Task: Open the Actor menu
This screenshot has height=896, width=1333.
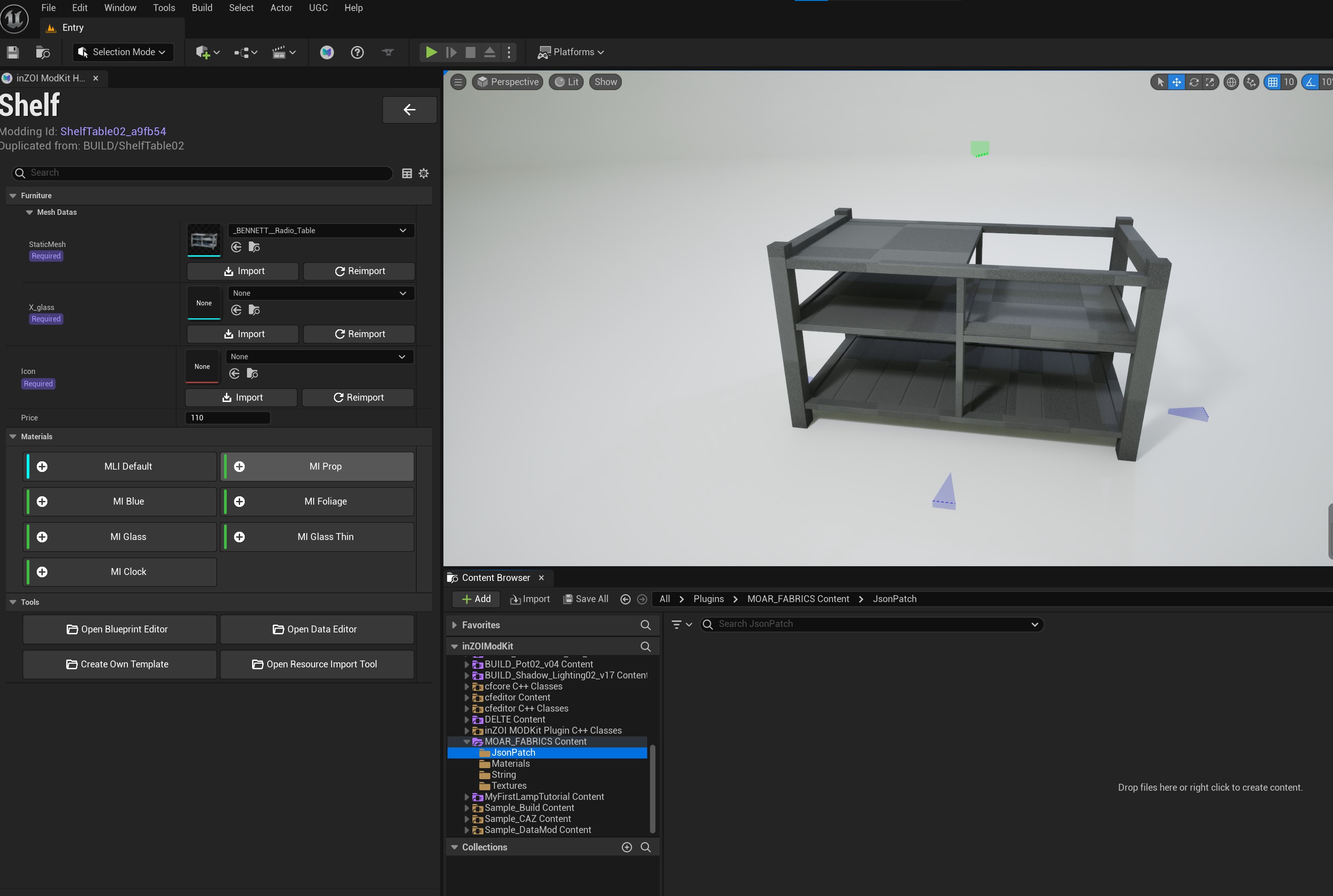Action: click(281, 8)
